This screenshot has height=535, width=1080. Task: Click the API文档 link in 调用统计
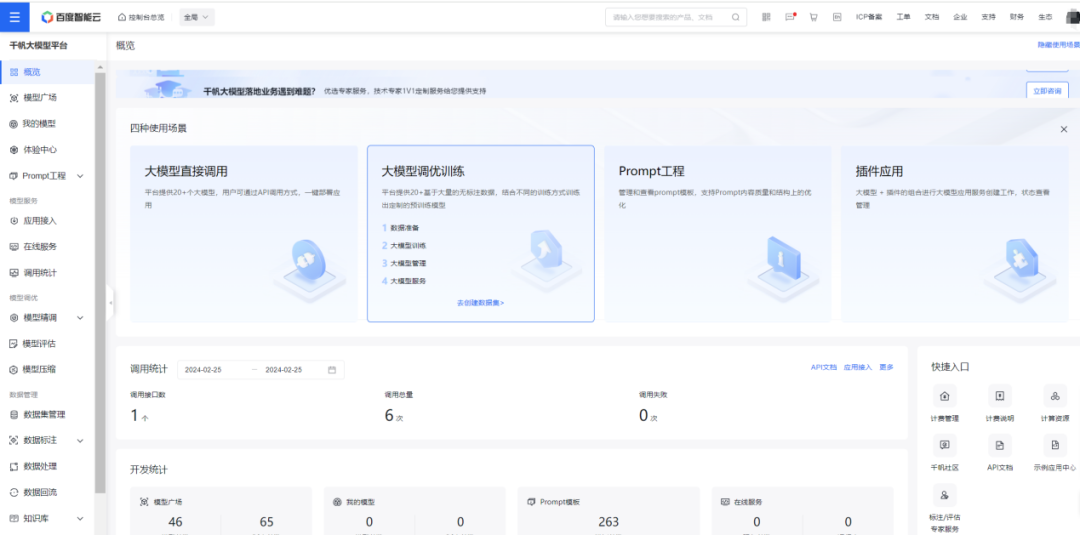[x=824, y=367]
